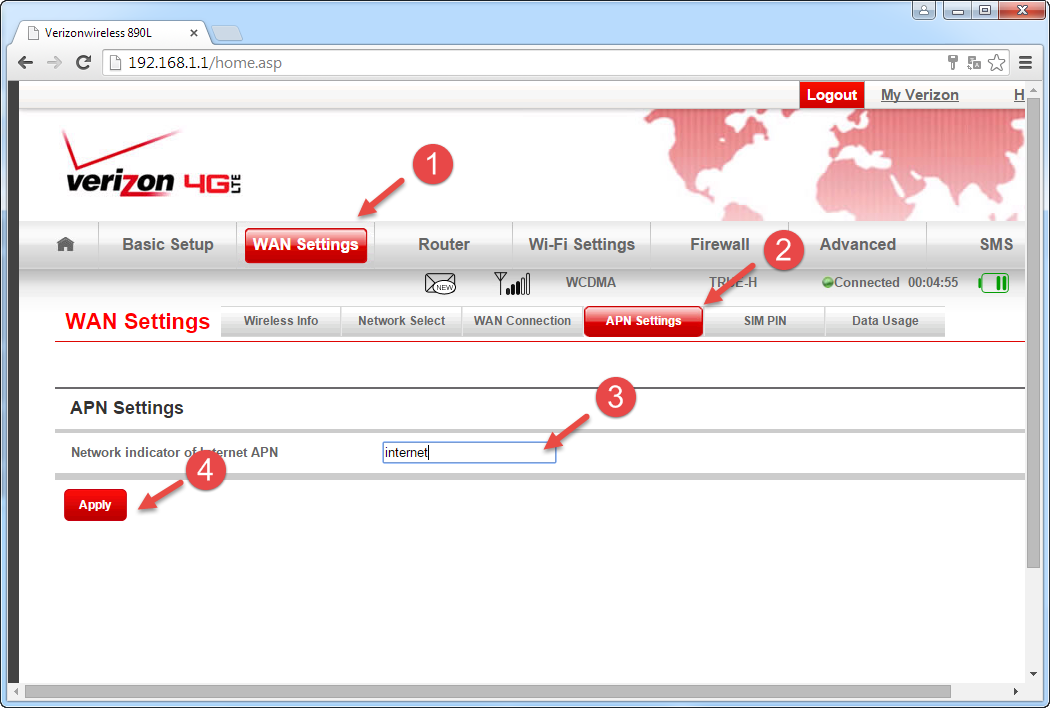Switch to Network Select tab
1050x708 pixels.
[x=401, y=321]
